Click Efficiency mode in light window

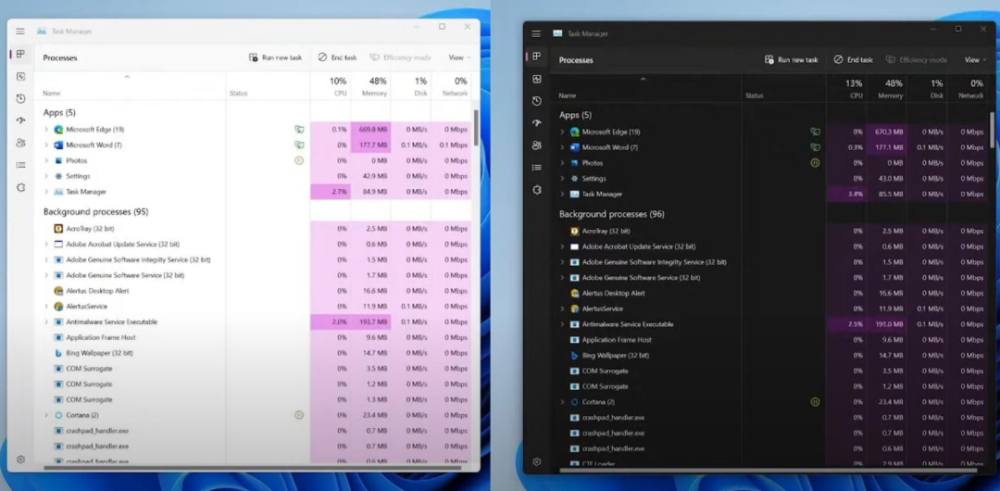401,57
